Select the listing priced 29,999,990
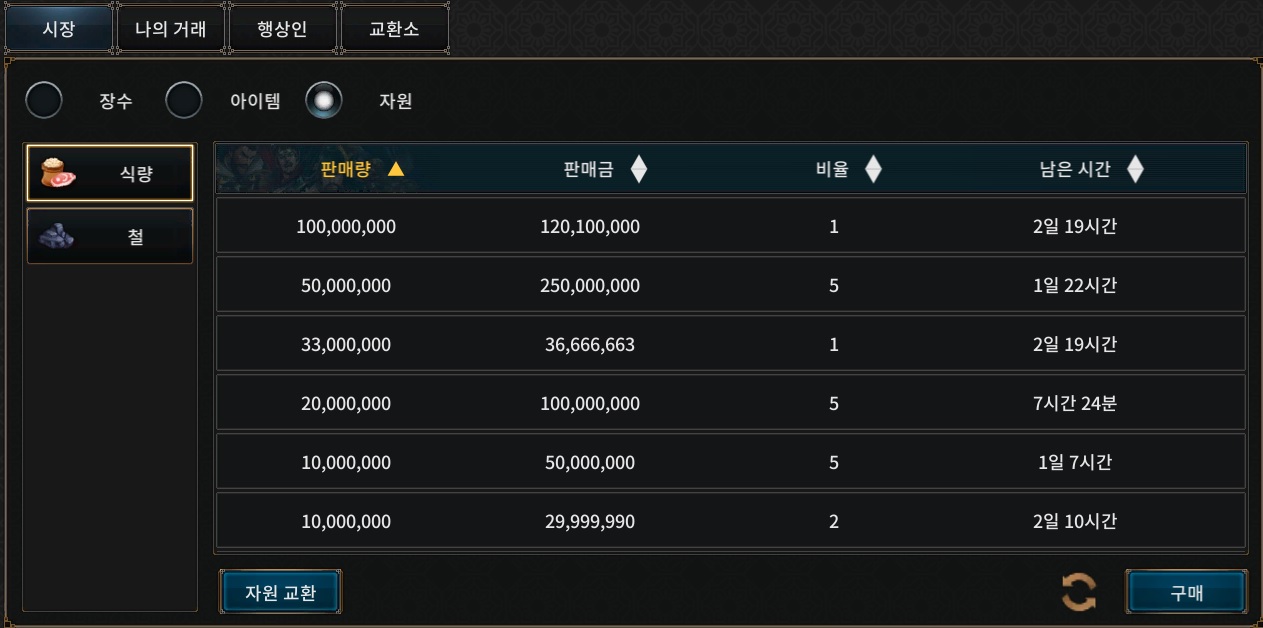The image size is (1263, 628). coord(731,521)
